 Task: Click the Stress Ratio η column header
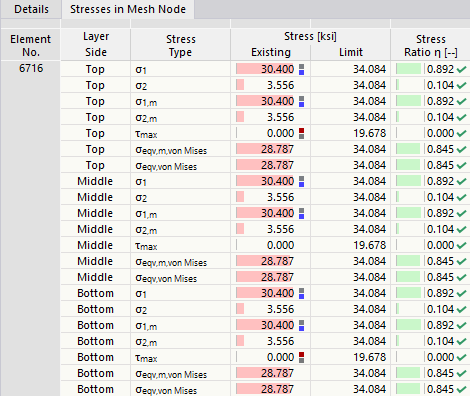pyautogui.click(x=431, y=45)
